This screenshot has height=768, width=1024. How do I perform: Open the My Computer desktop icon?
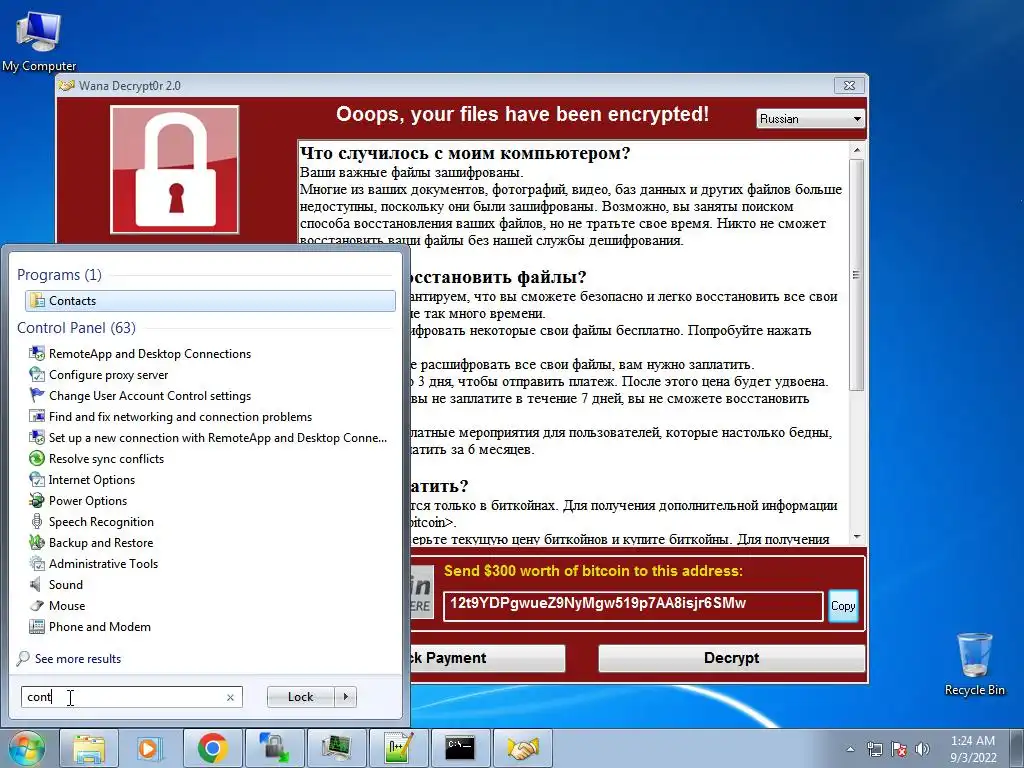(39, 40)
